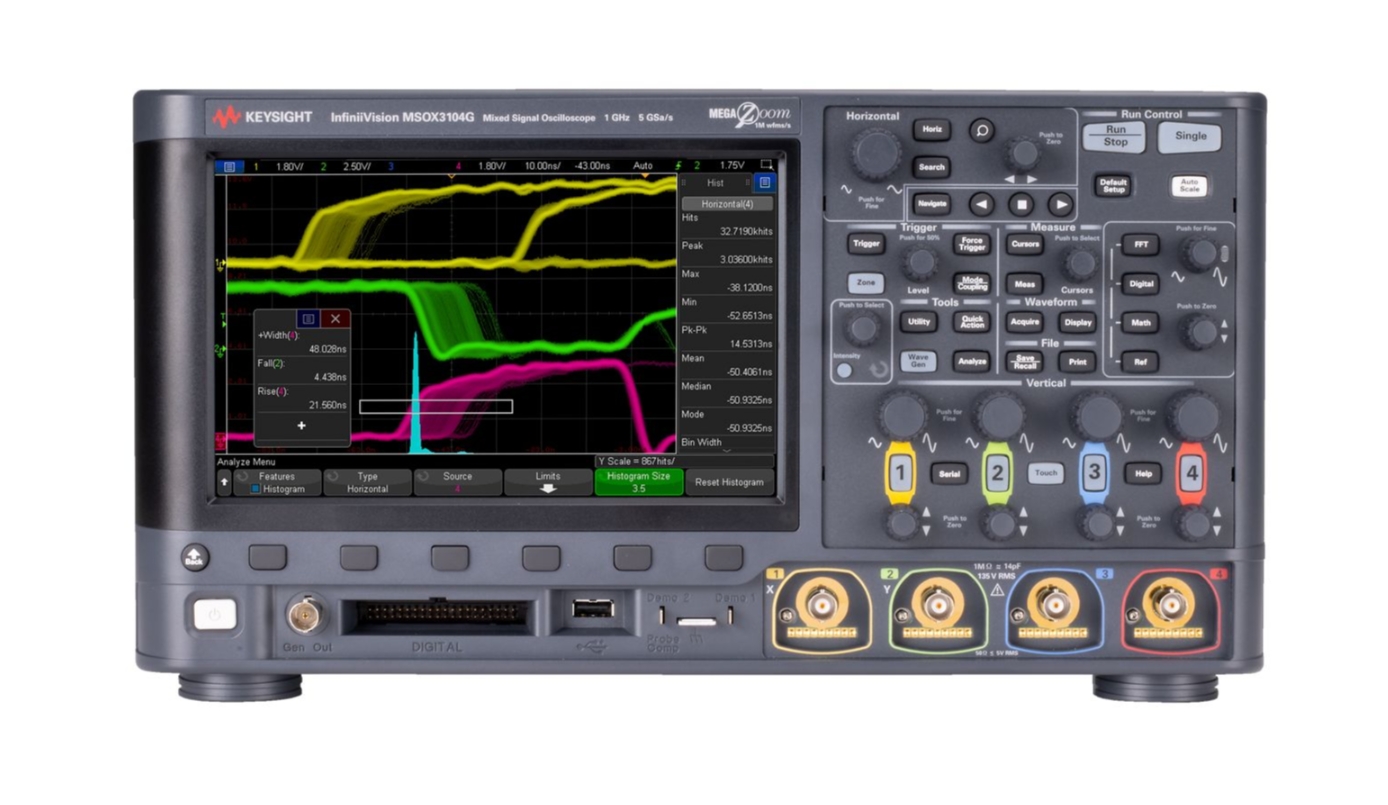Open the FFT function menu

tap(1139, 243)
